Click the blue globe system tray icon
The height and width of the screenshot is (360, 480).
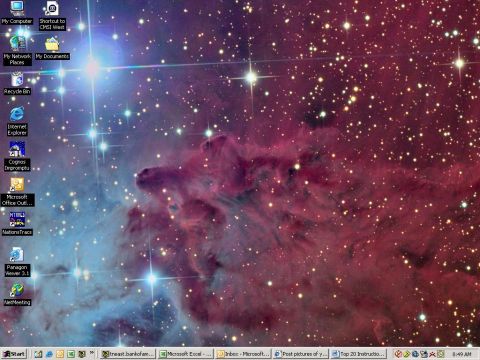coord(415,354)
